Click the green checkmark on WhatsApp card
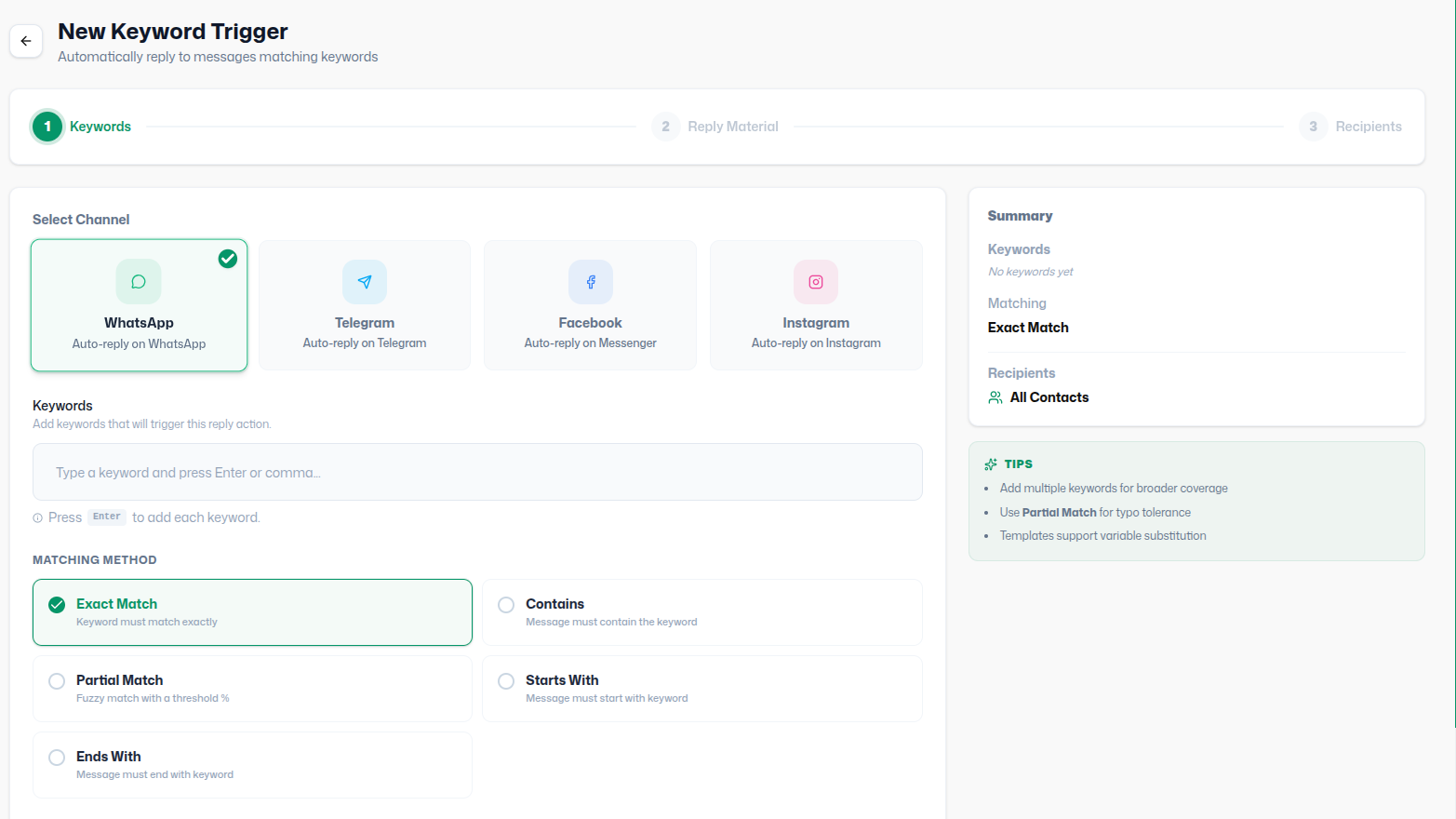This screenshot has height=819, width=1456. [228, 259]
